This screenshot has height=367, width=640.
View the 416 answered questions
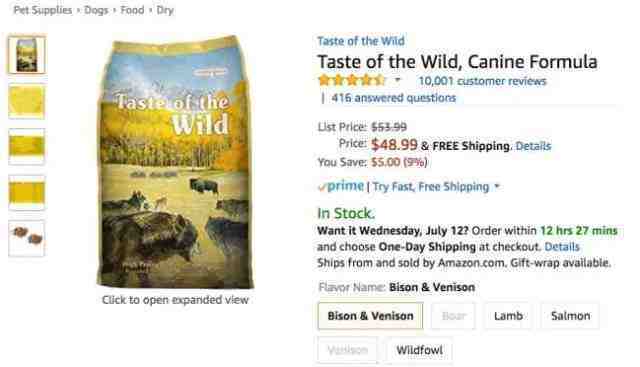[393, 98]
